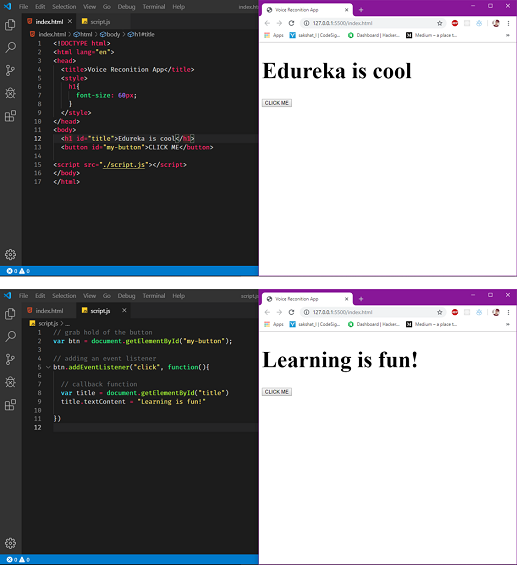Open Terminal menu in the index.html editor window

pyautogui.click(x=153, y=6)
